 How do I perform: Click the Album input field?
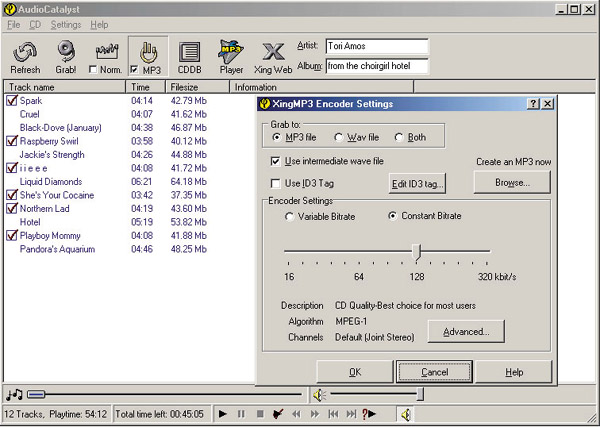377,66
